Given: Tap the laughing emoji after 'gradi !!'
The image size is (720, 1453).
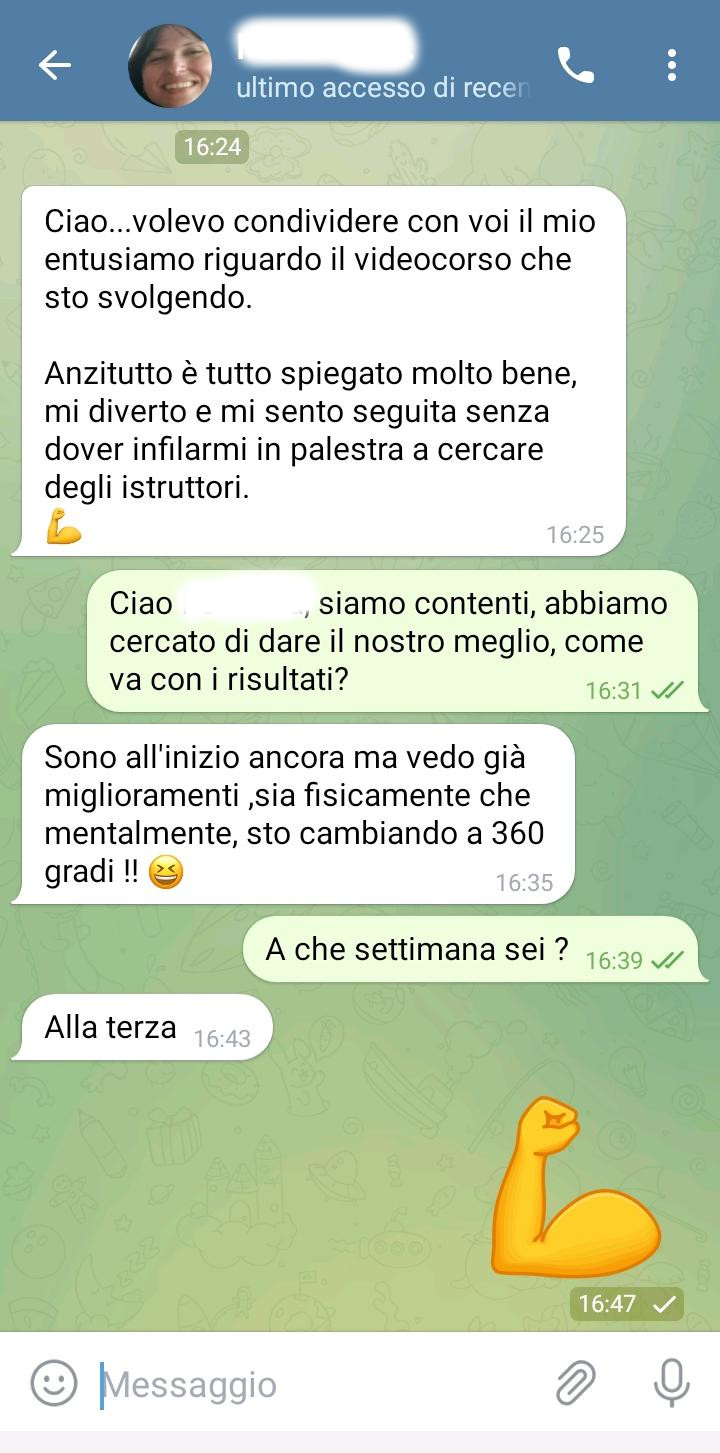Looking at the screenshot, I should click(x=166, y=873).
